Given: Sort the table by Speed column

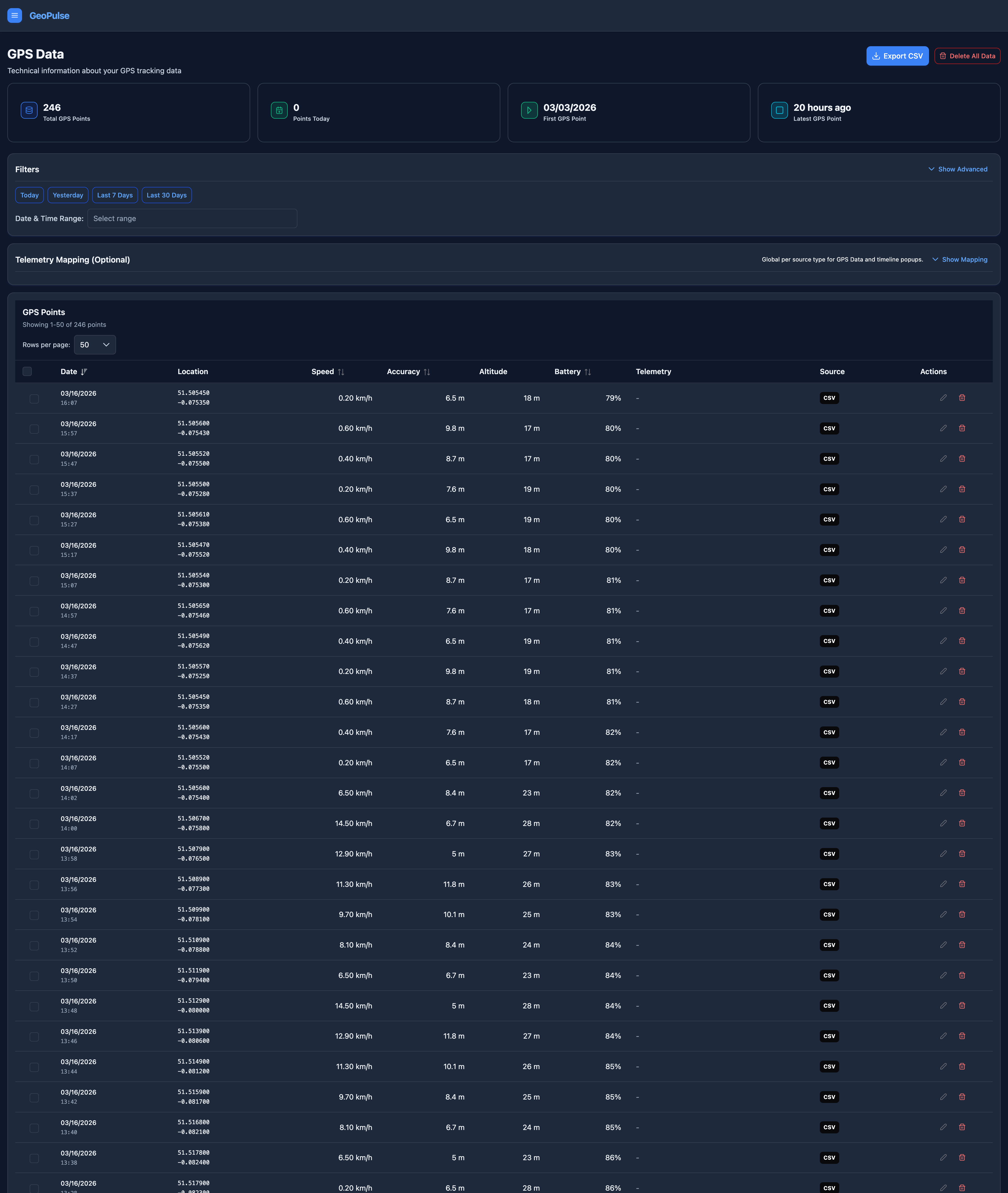Looking at the screenshot, I should coord(328,371).
